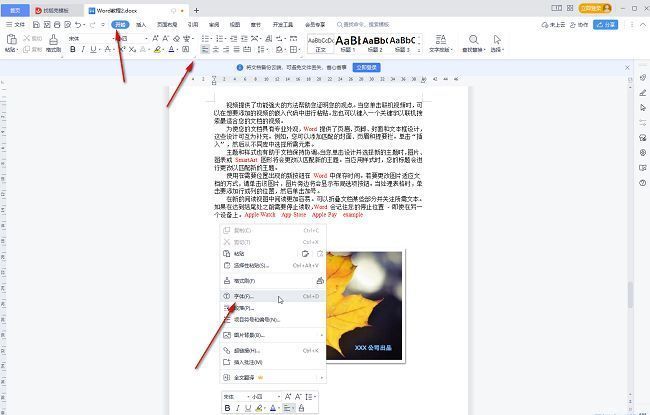Apply Heading 1 style from gallery

[348, 44]
